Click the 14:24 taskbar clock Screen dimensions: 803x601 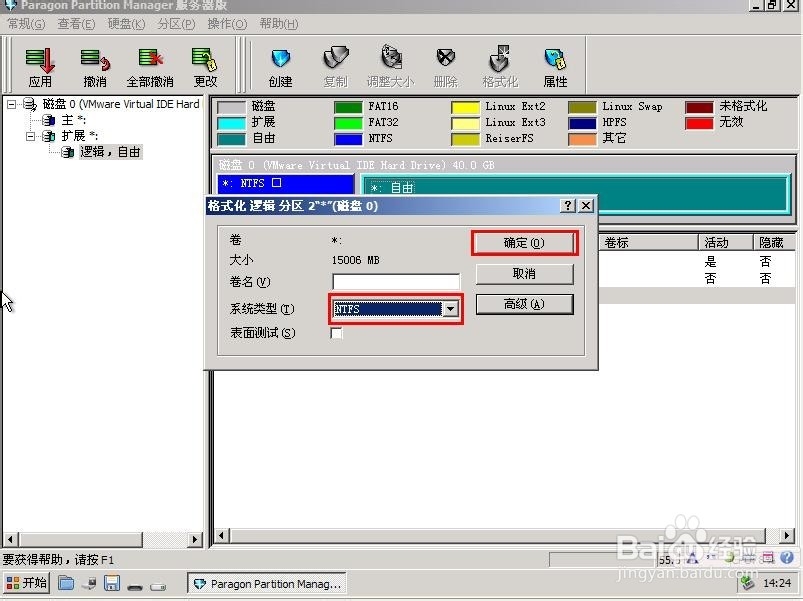click(777, 583)
